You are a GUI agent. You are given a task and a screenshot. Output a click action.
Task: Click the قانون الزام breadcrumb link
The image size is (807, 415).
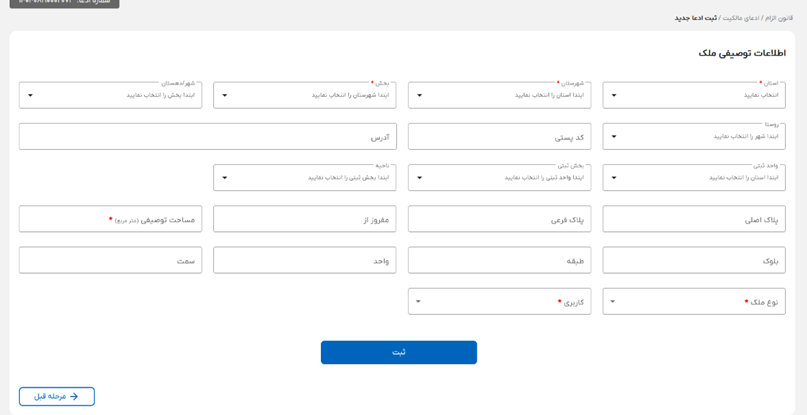point(778,18)
